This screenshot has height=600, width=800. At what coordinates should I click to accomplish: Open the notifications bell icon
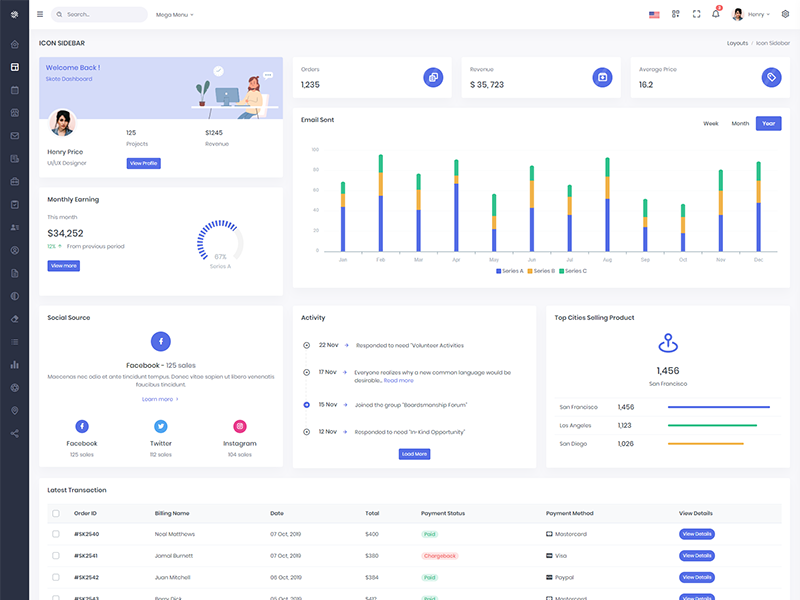coord(716,14)
